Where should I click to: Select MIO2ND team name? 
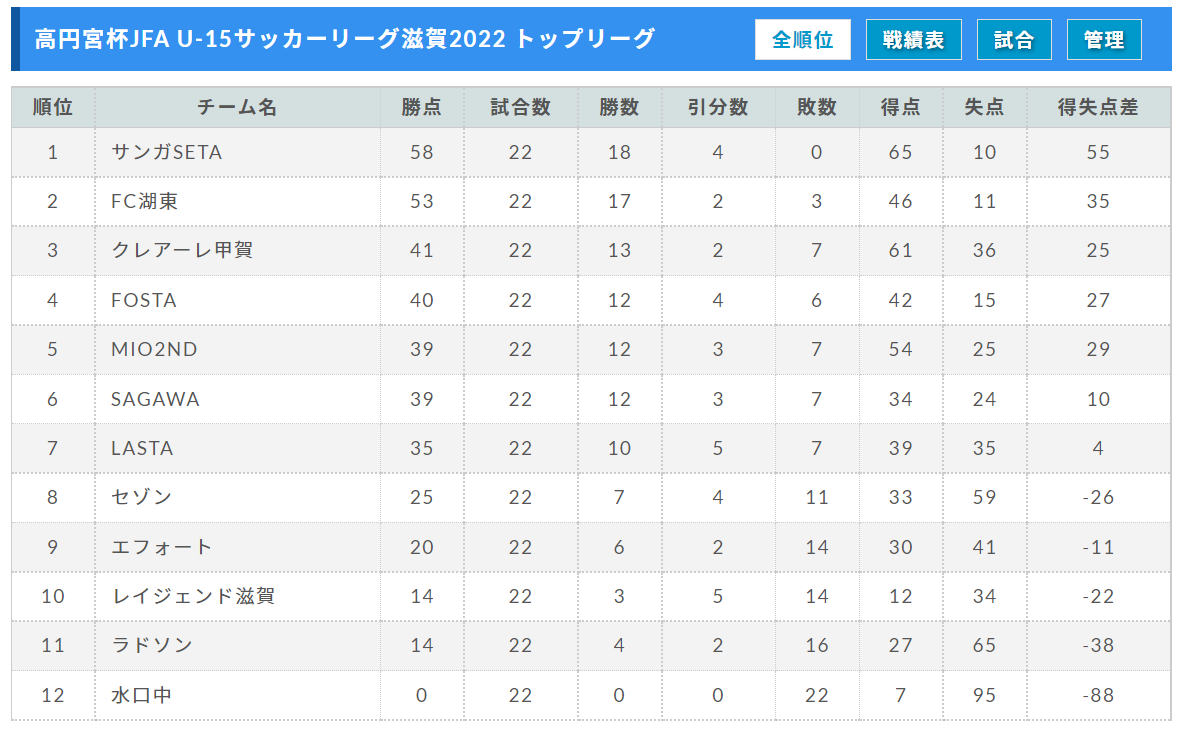[x=155, y=349]
